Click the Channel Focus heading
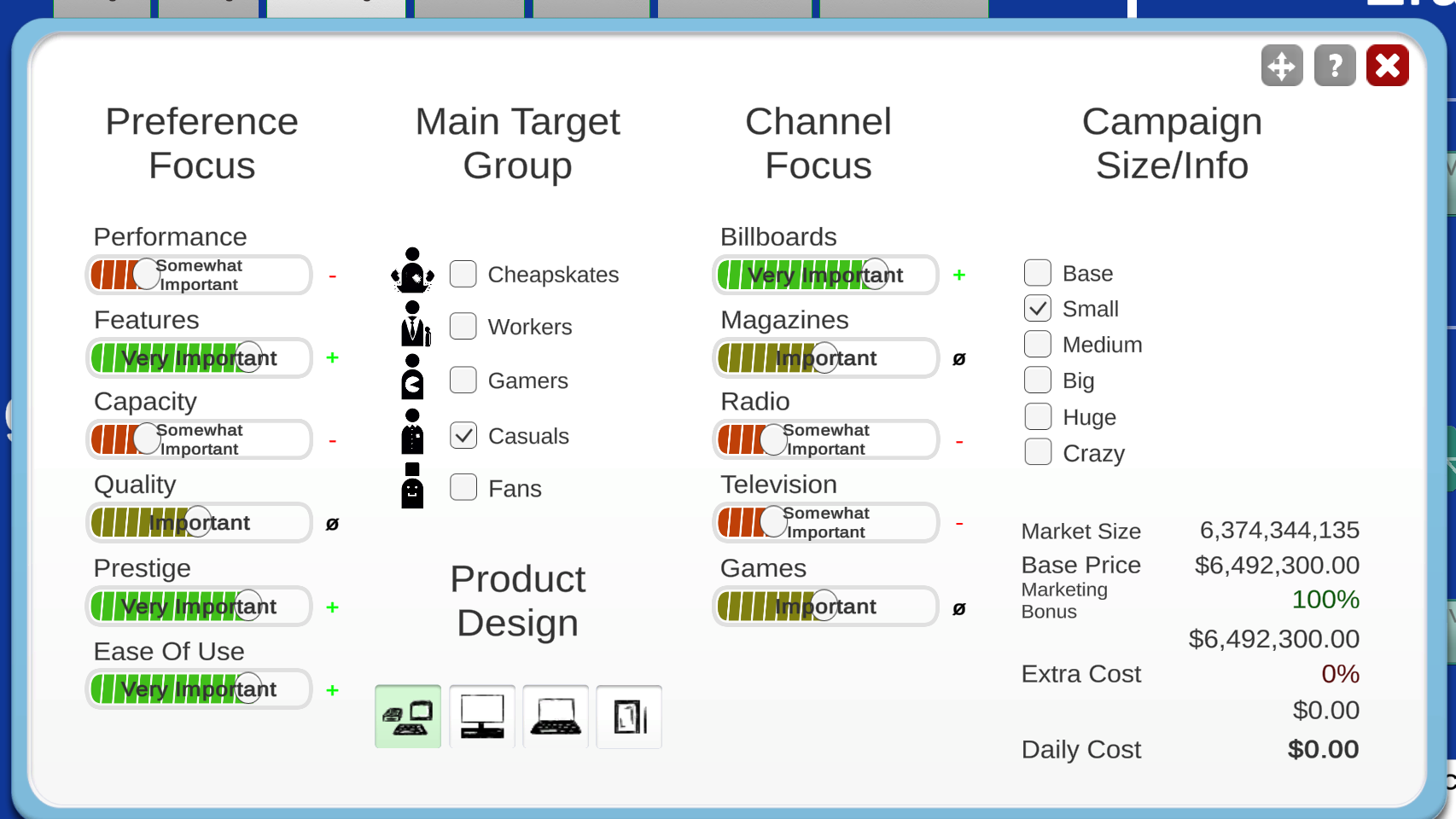This screenshot has width=1456, height=819. tap(818, 143)
